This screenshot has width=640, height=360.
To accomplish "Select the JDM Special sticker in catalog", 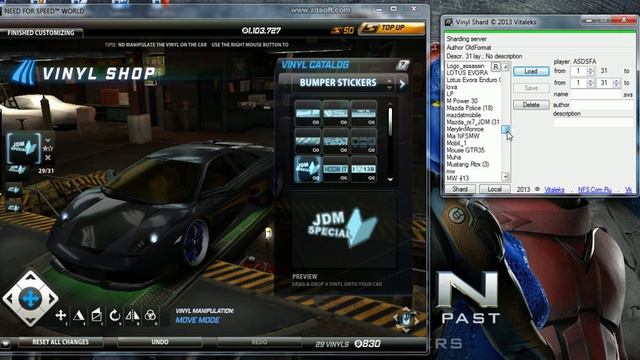I will coord(308,169).
